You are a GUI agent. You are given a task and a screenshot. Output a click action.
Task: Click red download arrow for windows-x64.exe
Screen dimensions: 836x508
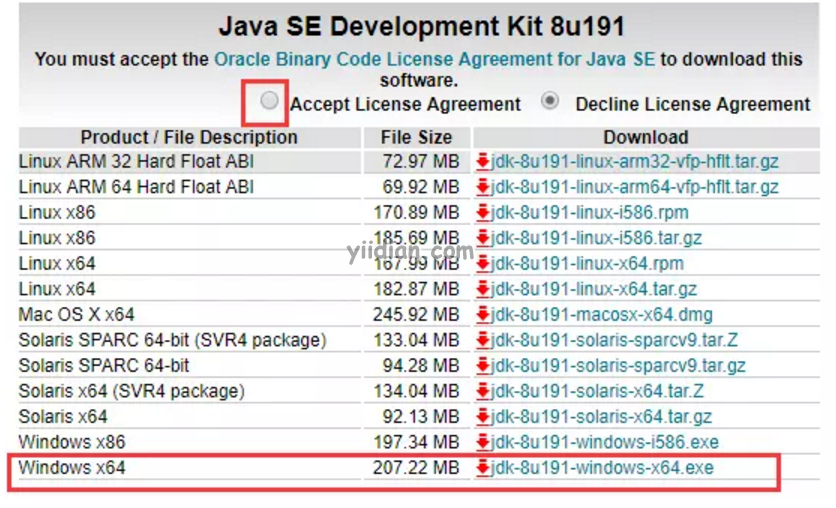click(483, 467)
